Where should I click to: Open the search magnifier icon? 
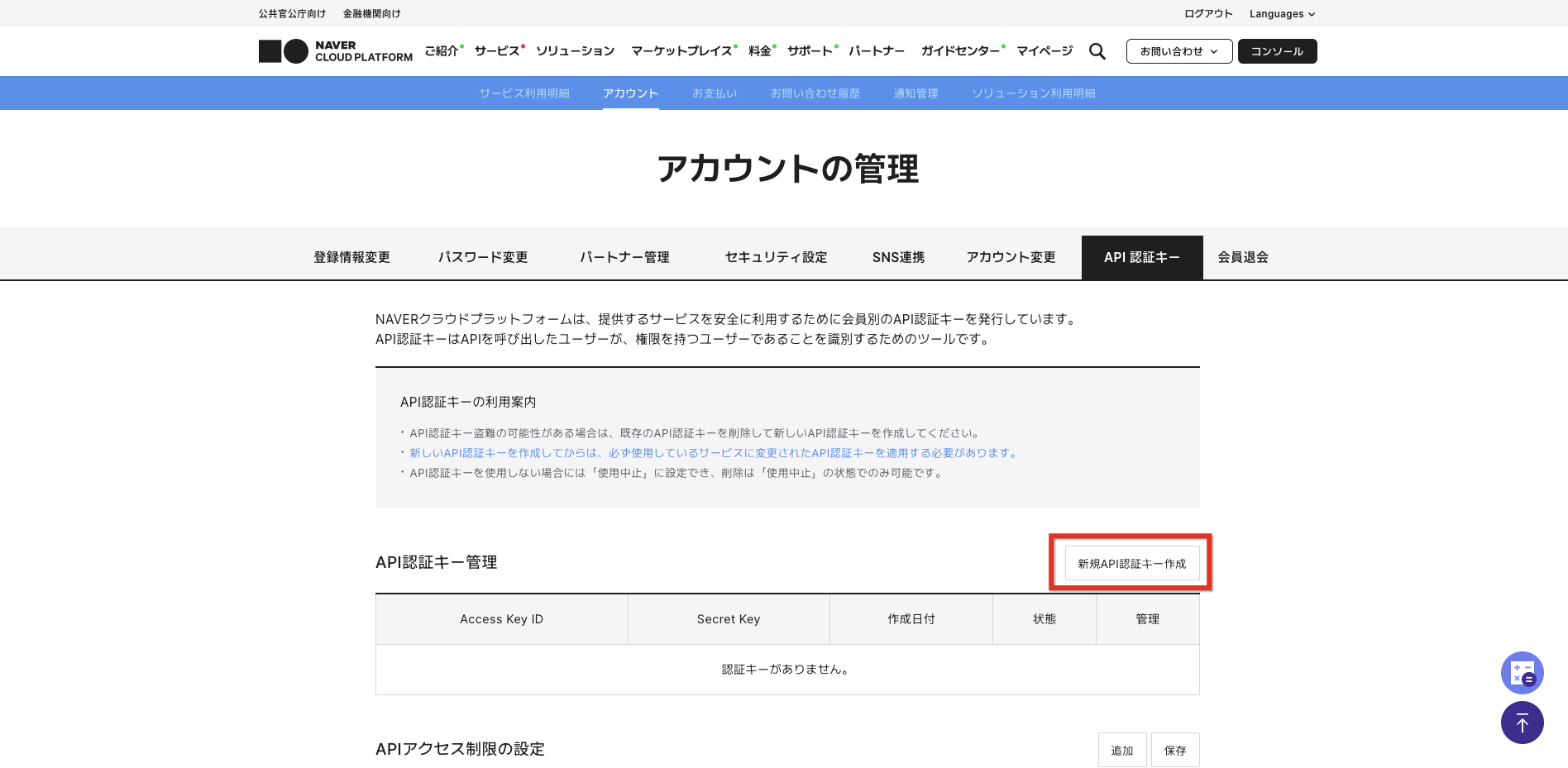click(1097, 51)
